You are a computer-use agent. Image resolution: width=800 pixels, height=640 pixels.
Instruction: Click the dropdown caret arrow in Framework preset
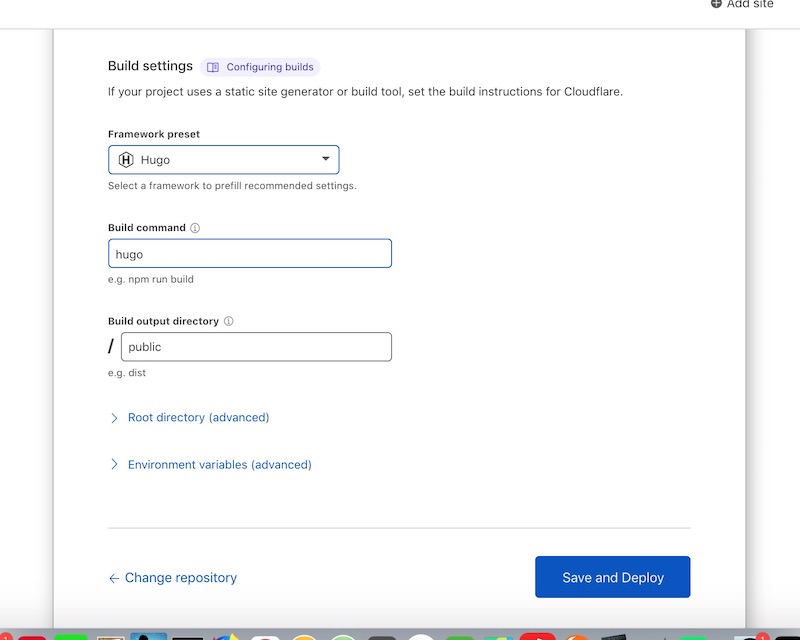click(326, 159)
